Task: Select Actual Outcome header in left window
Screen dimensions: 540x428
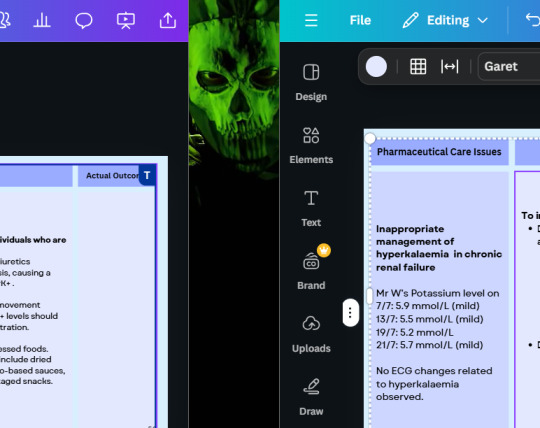Action: (112, 176)
